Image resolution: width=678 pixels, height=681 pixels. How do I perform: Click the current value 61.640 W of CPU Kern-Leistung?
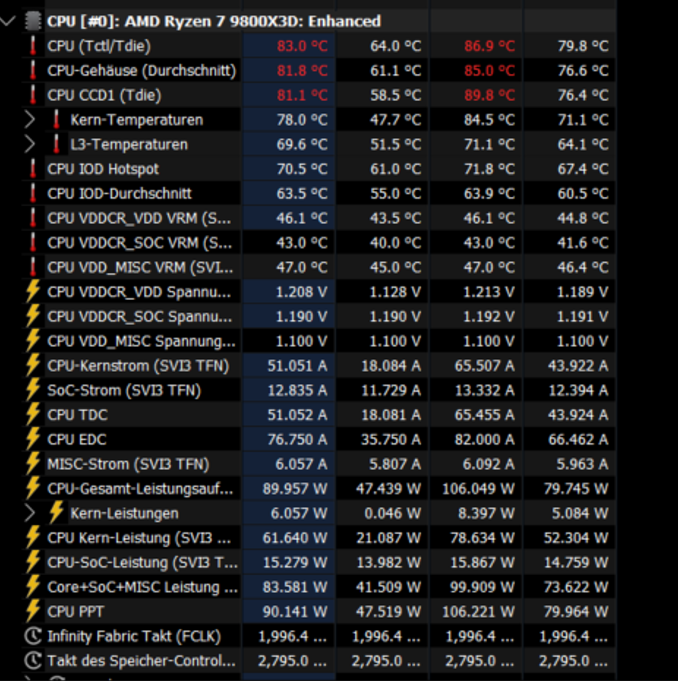point(295,538)
